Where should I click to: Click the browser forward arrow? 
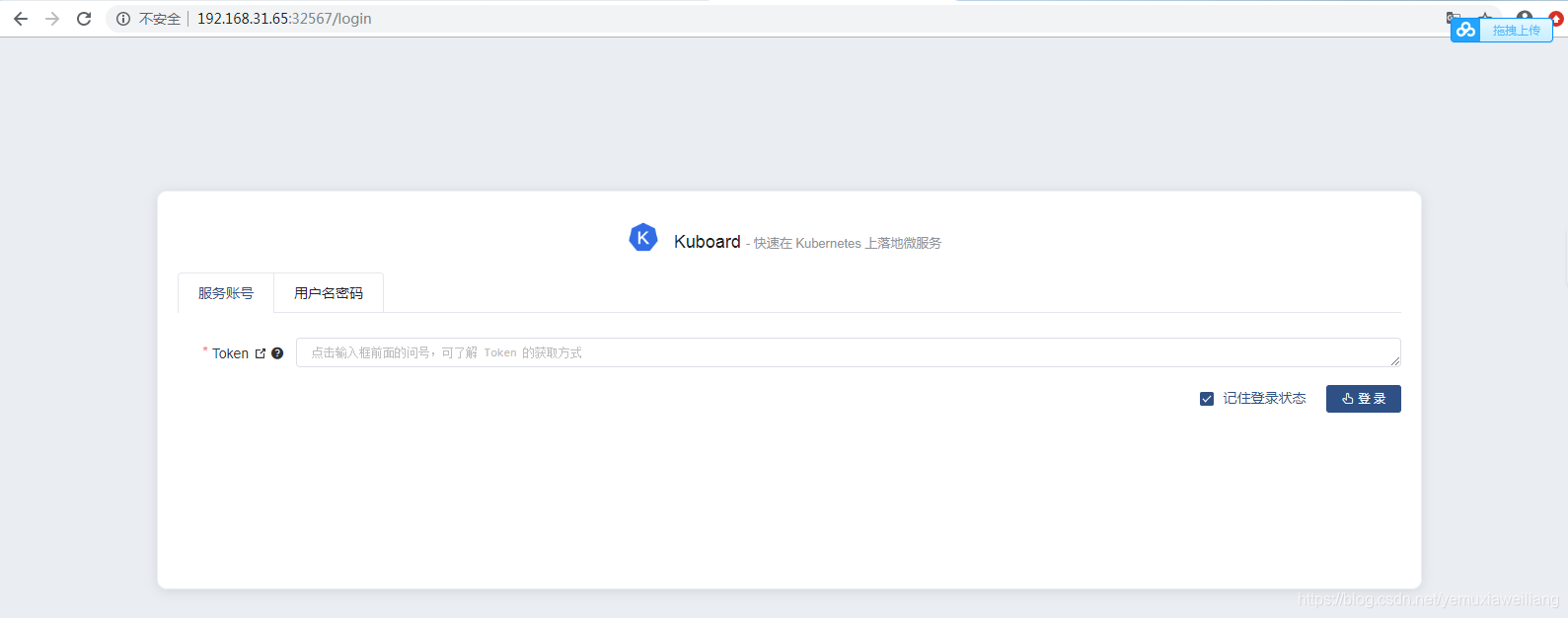[x=52, y=19]
